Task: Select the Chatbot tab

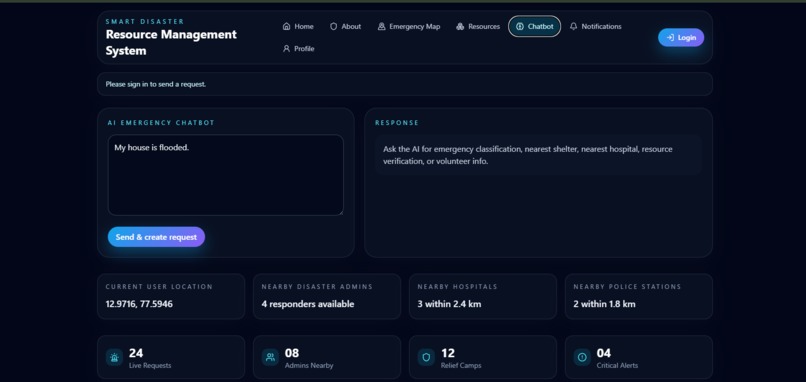Action: click(x=535, y=26)
